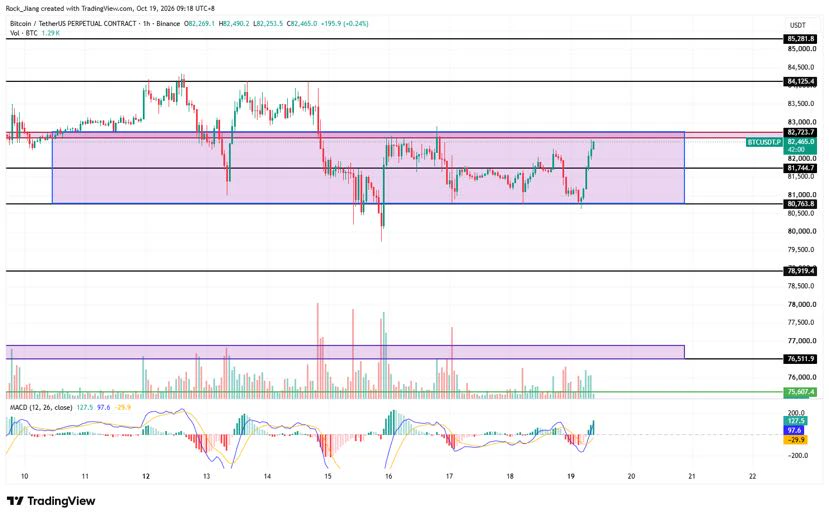The image size is (829, 518).
Task: Select date 13 on time axis
Action: pyautogui.click(x=206, y=476)
